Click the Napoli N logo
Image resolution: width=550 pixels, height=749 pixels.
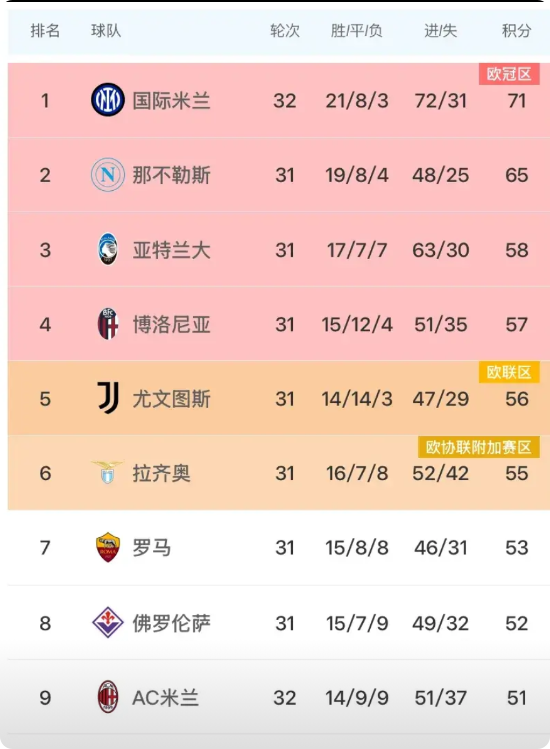point(108,175)
